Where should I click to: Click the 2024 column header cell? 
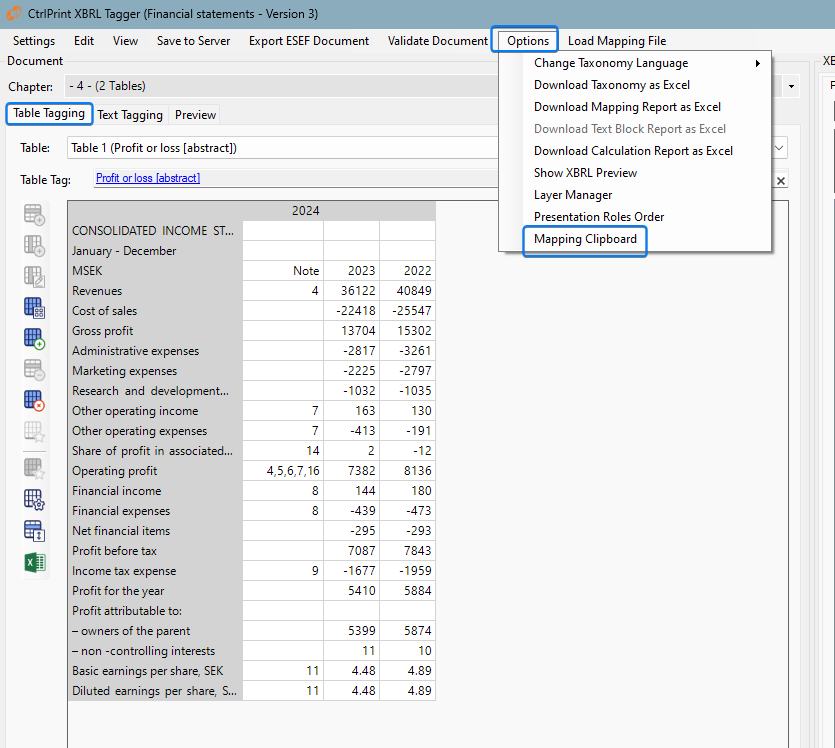pyautogui.click(x=305, y=211)
